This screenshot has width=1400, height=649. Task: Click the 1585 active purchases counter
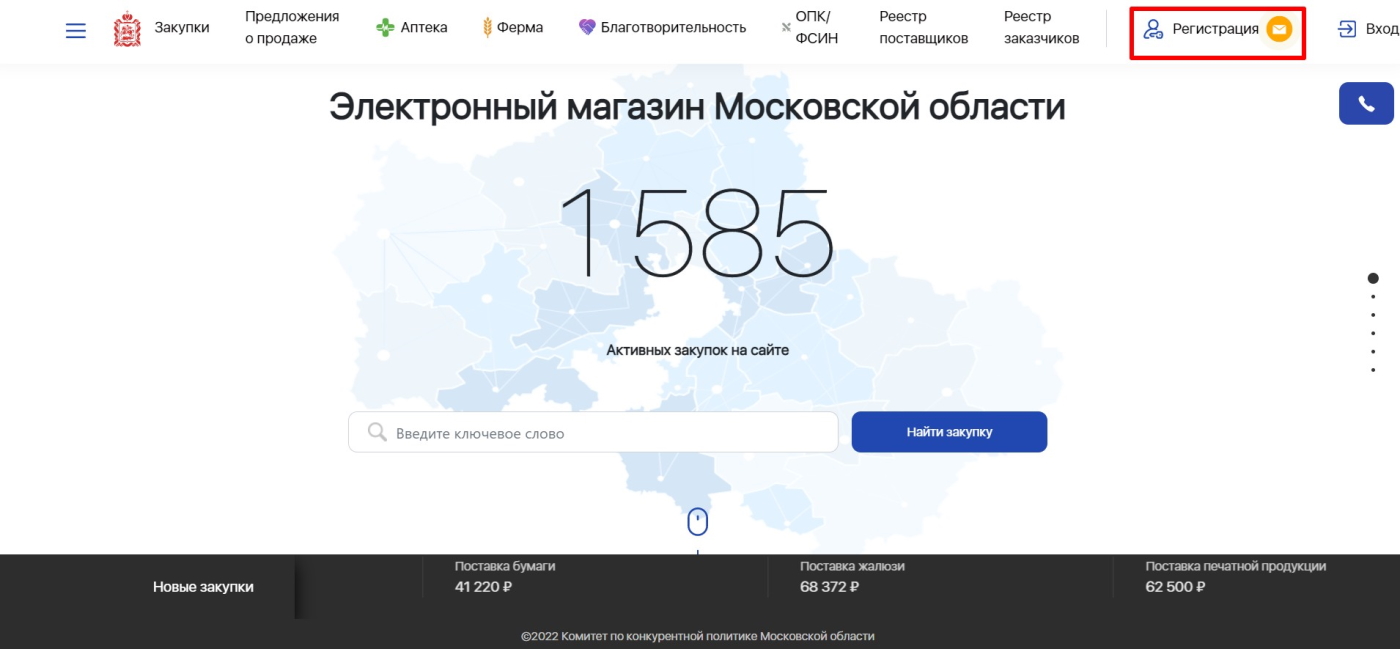[697, 231]
